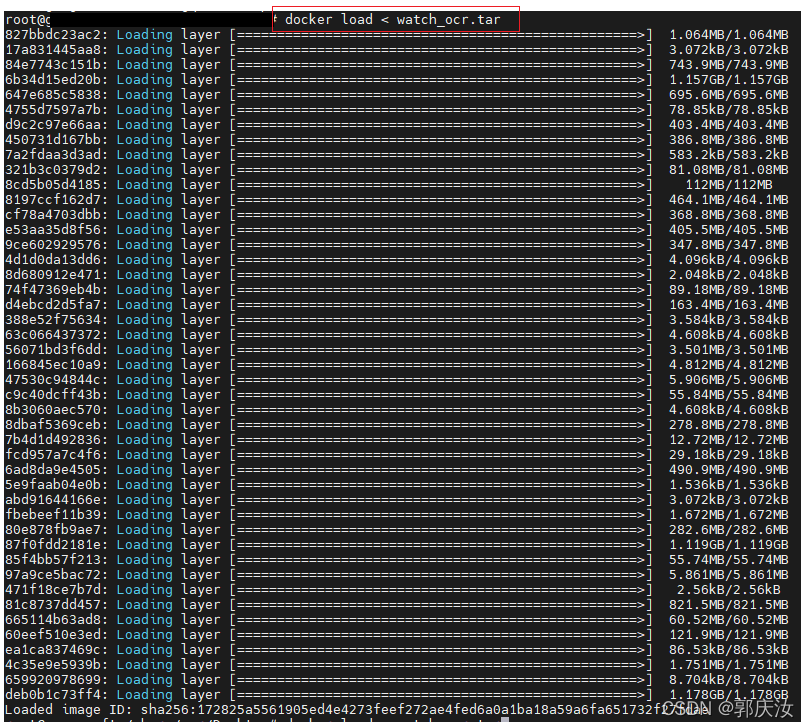
Task: Select layer ID 8197ccf162d7
Action: pyautogui.click(x=53, y=199)
